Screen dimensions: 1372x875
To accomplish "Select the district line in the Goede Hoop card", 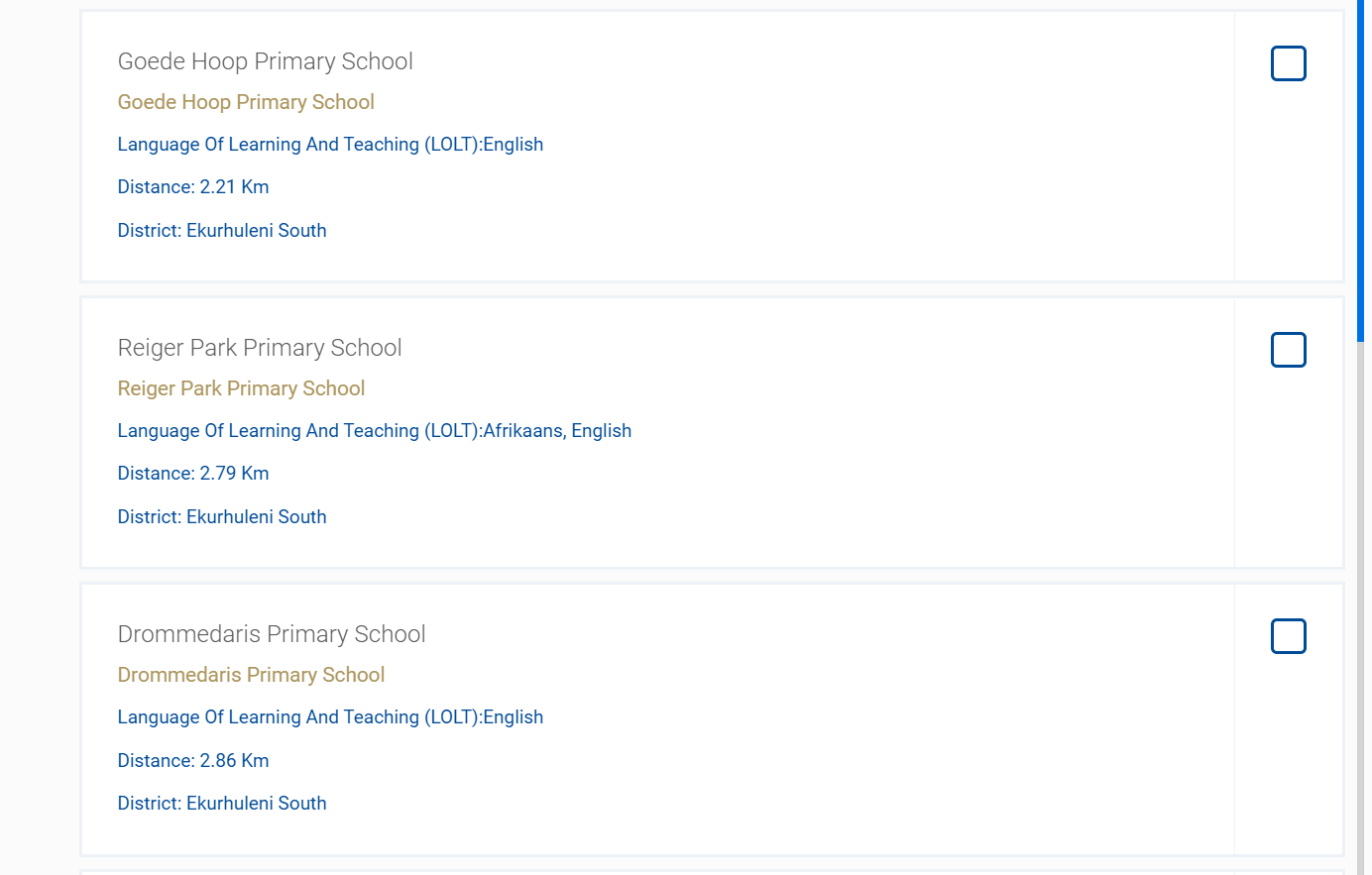I will [x=222, y=231].
